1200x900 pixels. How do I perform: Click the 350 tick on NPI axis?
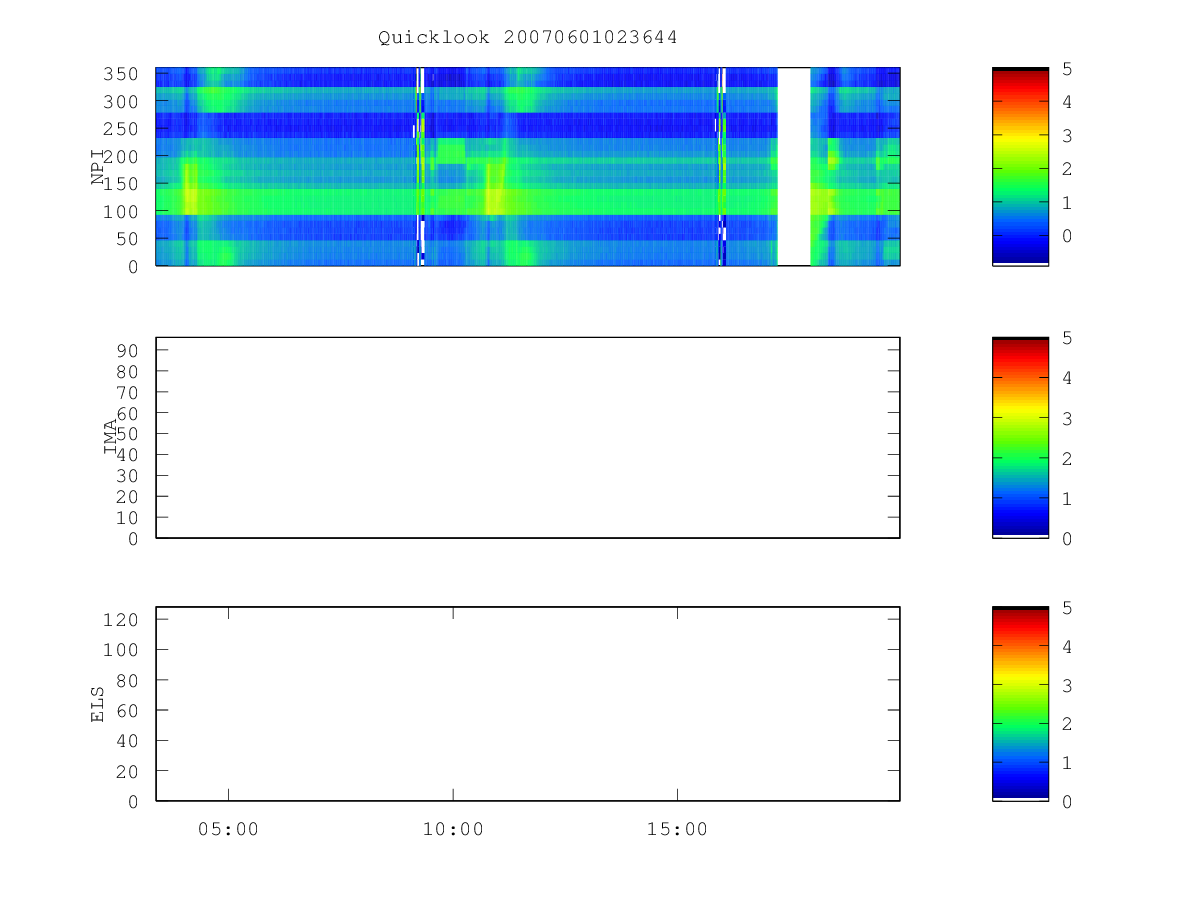coord(122,74)
